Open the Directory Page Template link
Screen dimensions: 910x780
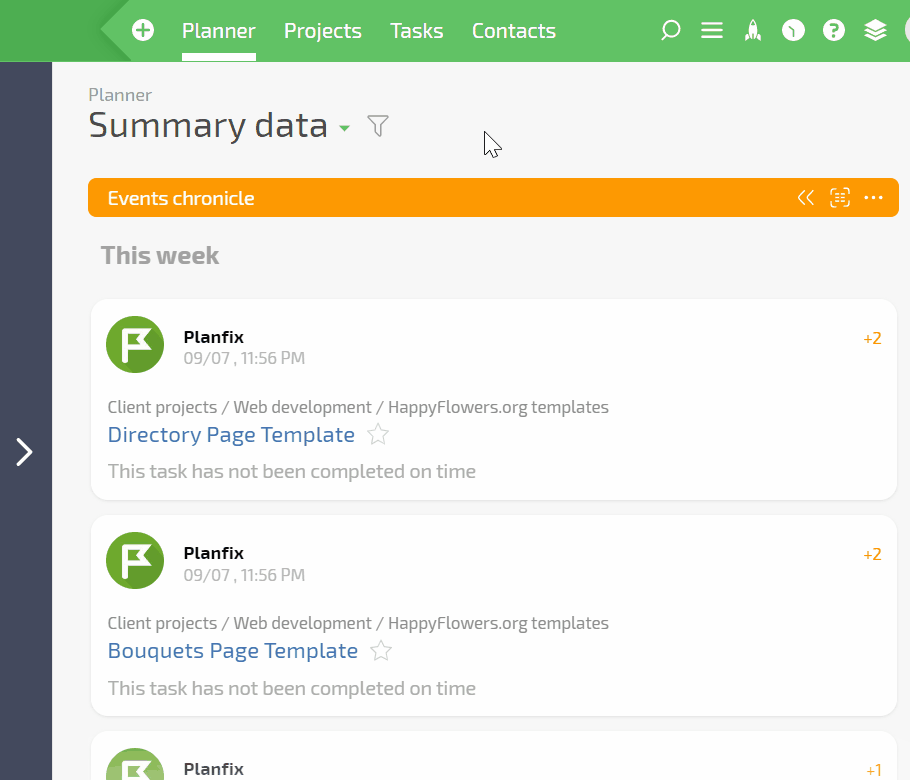(x=231, y=435)
